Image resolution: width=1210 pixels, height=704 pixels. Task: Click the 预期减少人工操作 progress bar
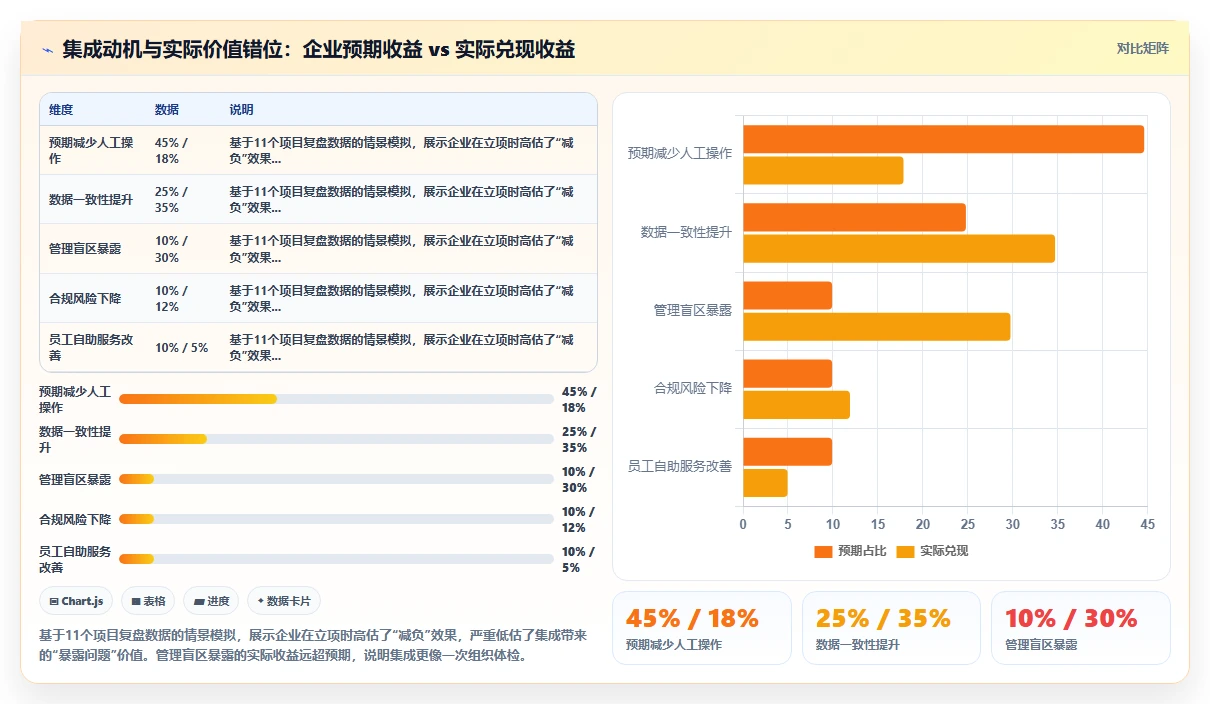336,399
